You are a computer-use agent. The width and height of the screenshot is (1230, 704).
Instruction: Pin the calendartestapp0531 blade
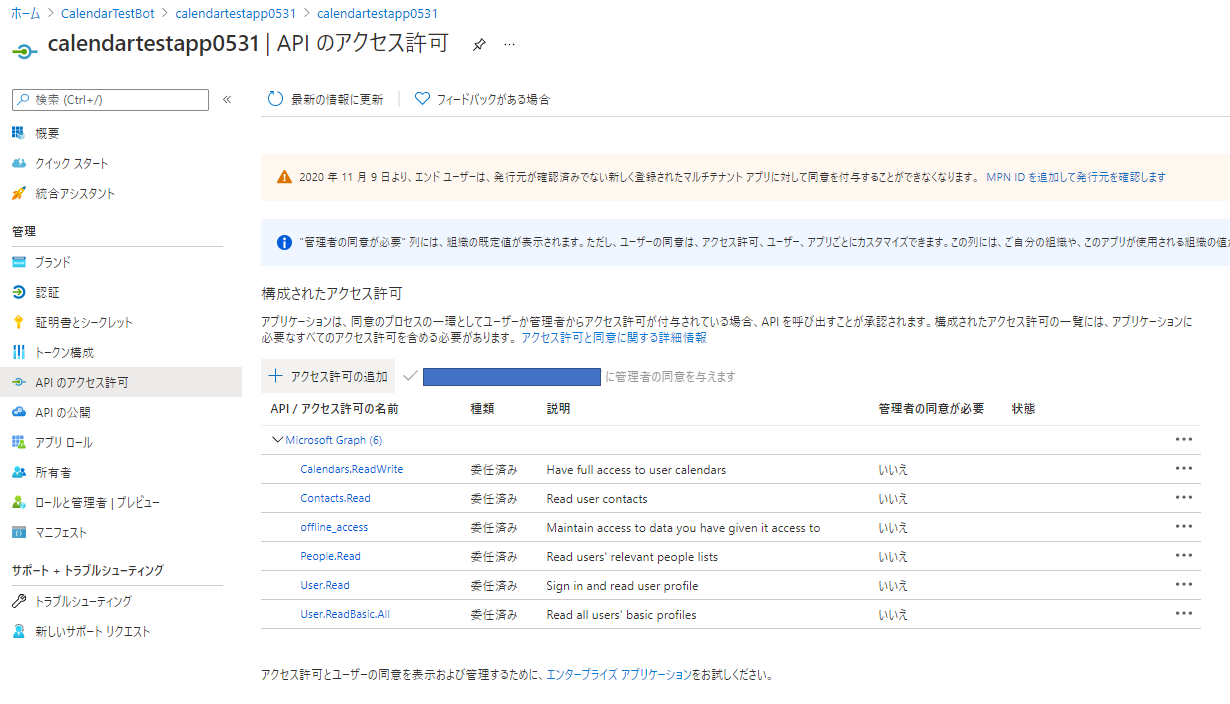479,45
